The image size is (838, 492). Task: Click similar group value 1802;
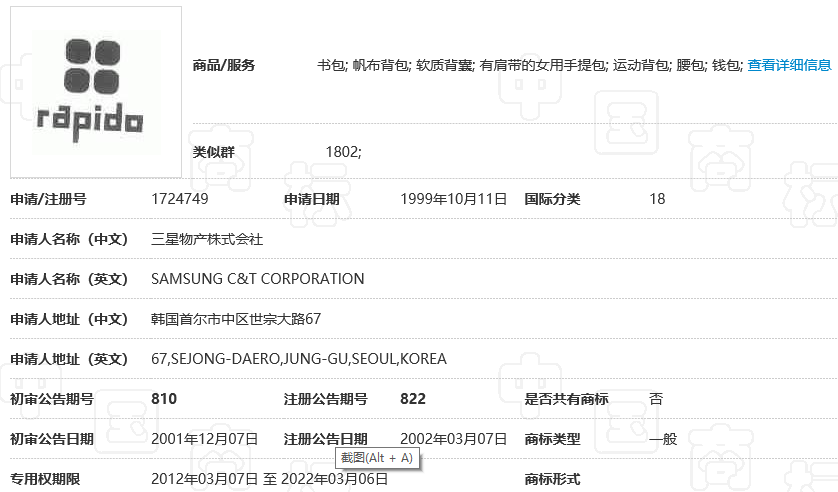pyautogui.click(x=344, y=152)
